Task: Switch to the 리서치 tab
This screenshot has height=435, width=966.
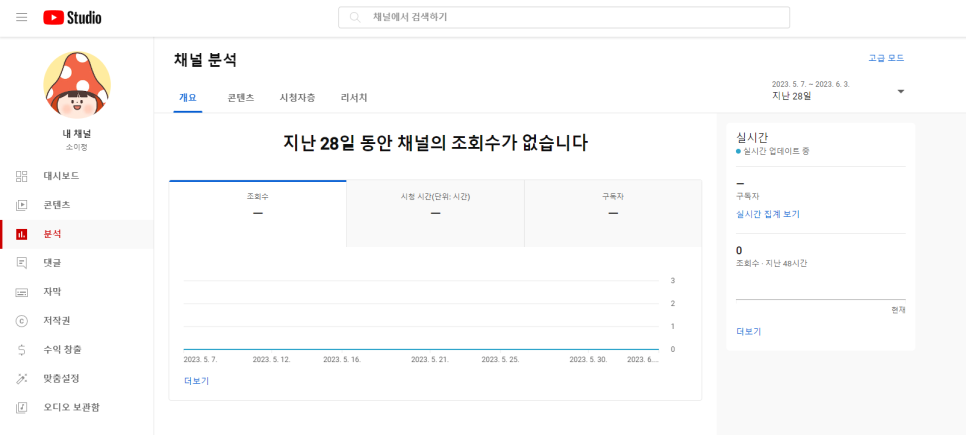Action: 354,98
